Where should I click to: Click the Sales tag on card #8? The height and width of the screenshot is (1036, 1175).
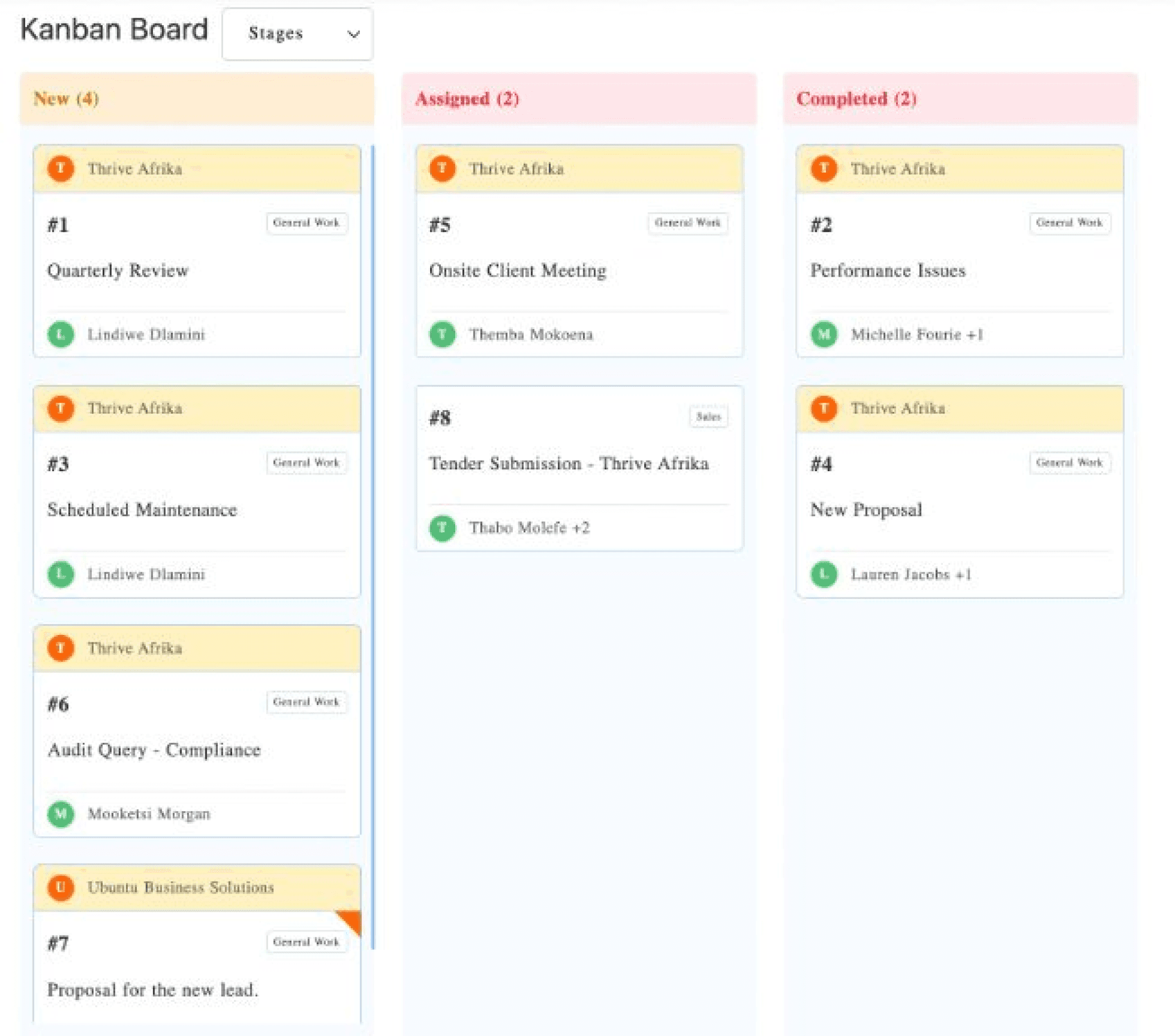(708, 417)
